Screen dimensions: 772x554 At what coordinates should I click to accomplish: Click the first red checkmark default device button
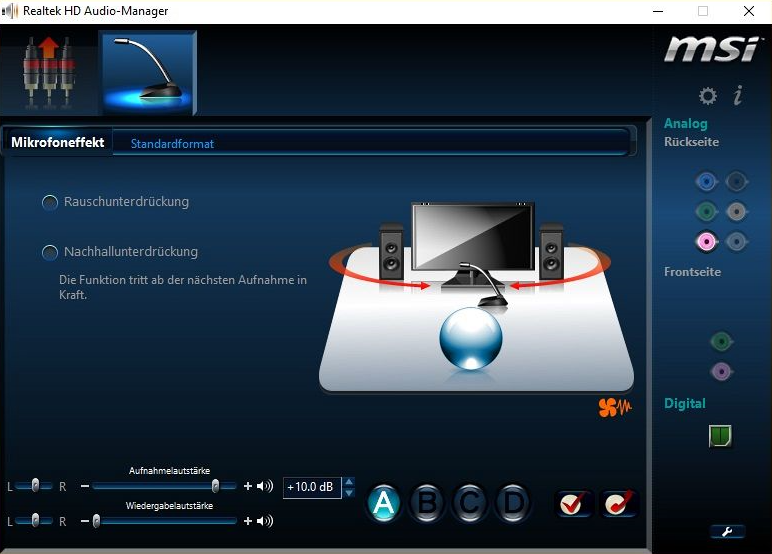[x=573, y=503]
